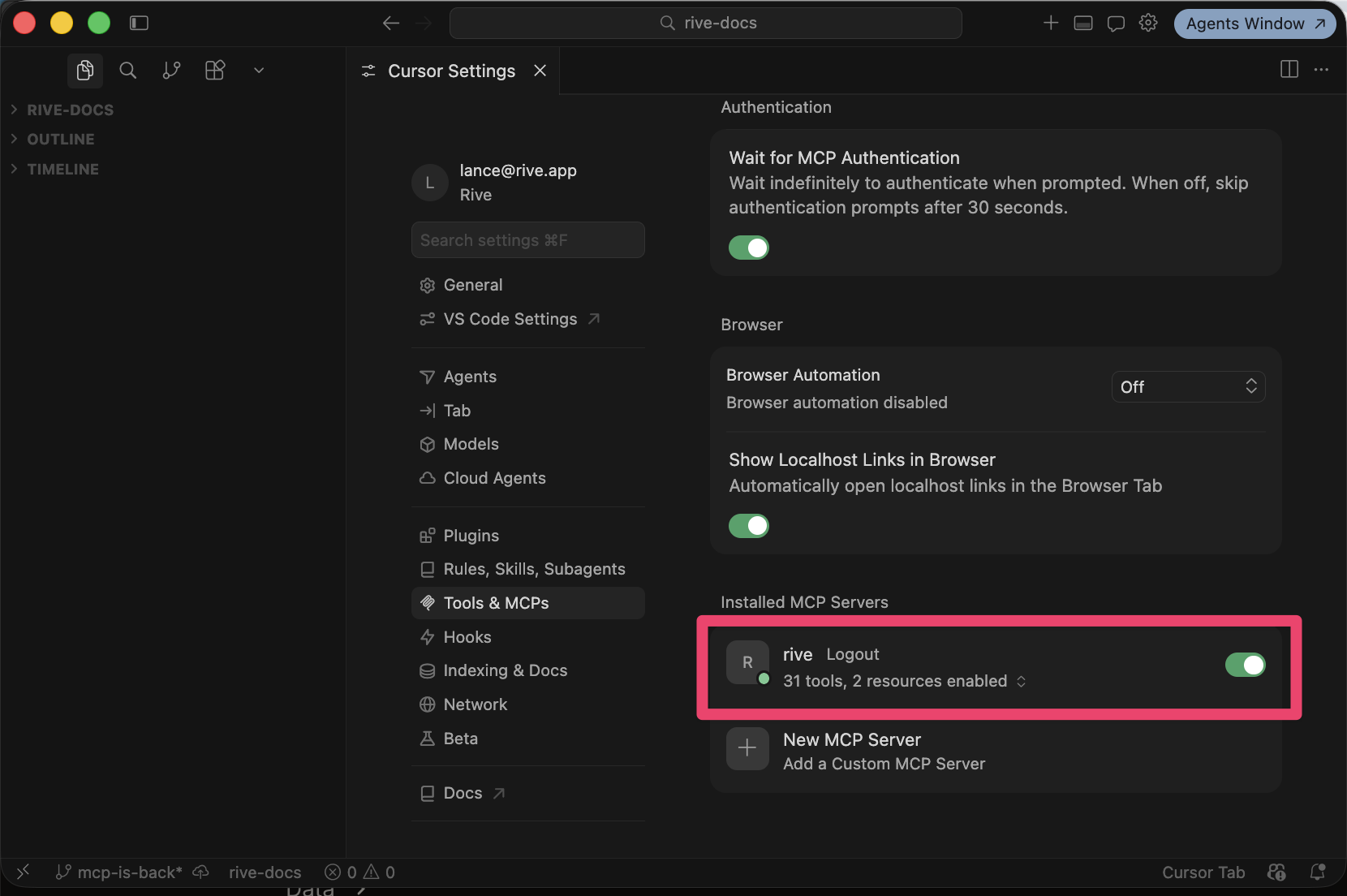Open the Source Control branch icon
The height and width of the screenshot is (896, 1347).
(171, 71)
